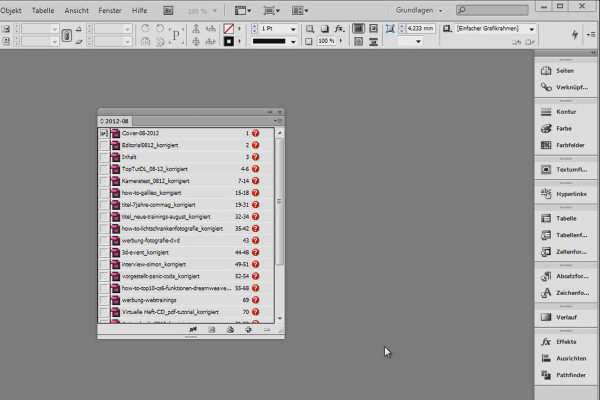Toggle style source box for TopTutDL_08-12_korrigiert
The width and height of the screenshot is (600, 400).
tap(104, 169)
